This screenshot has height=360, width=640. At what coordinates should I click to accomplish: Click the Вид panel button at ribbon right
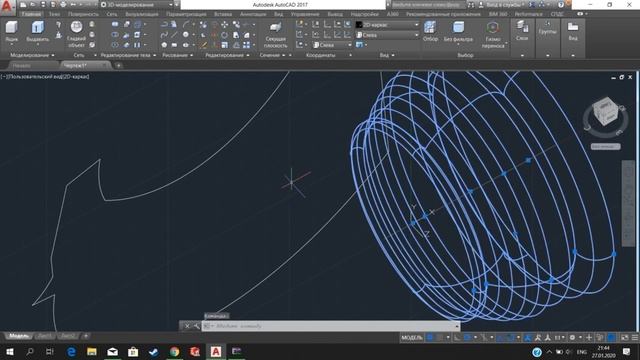tap(573, 31)
